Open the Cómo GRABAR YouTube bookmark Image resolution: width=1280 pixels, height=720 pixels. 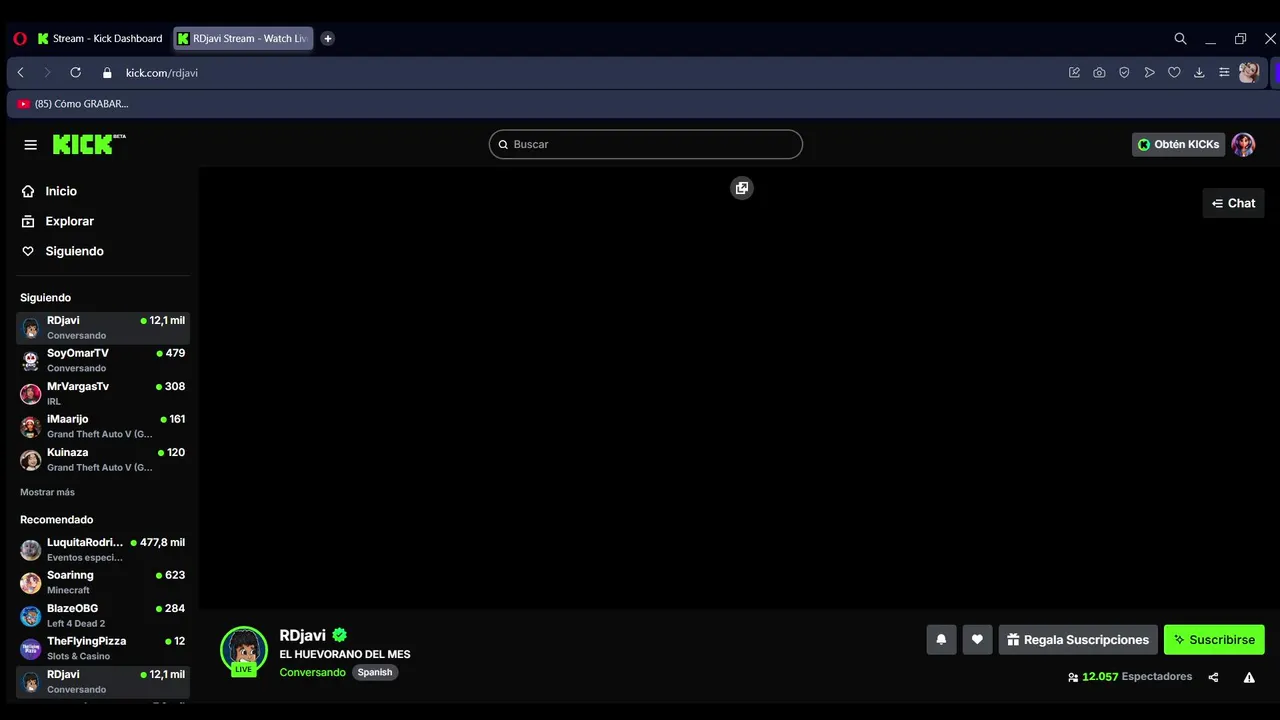click(73, 103)
